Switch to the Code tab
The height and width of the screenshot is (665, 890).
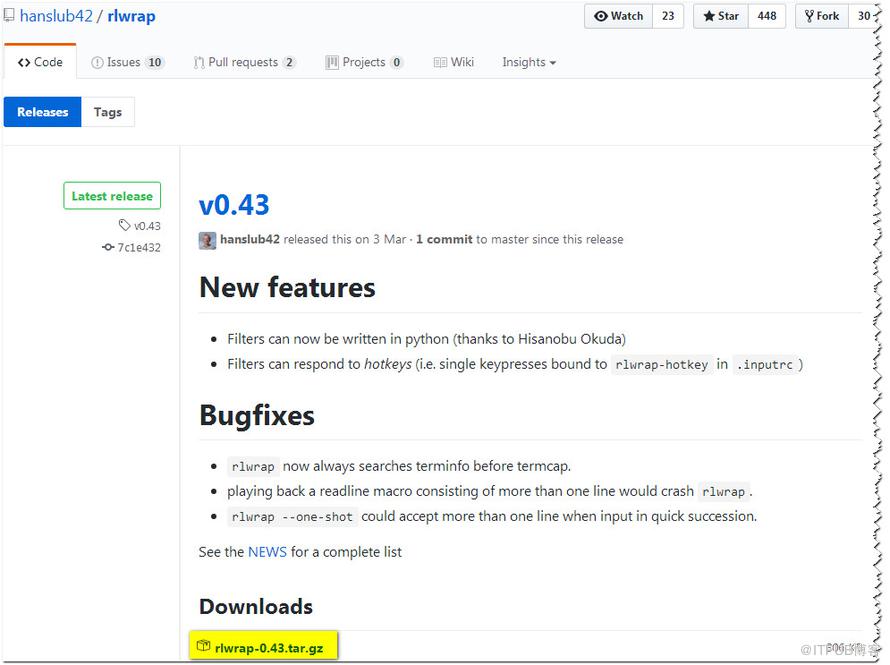tap(40, 62)
